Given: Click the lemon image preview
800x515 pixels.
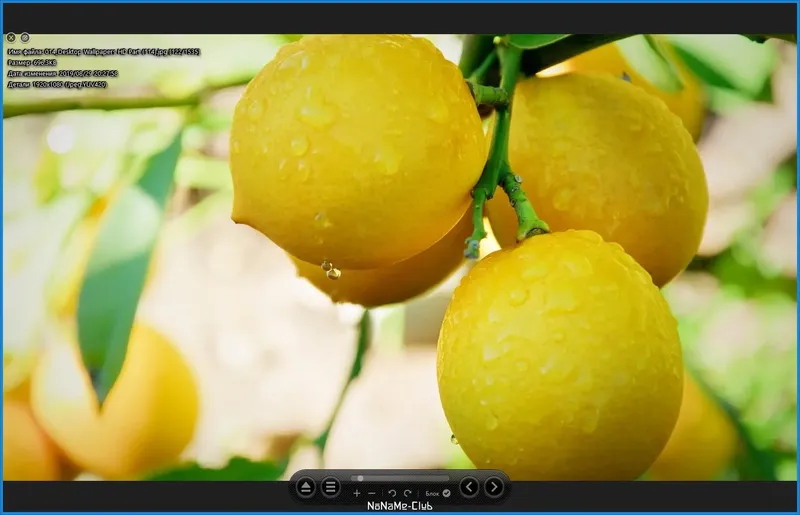Looking at the screenshot, I should tap(400, 257).
